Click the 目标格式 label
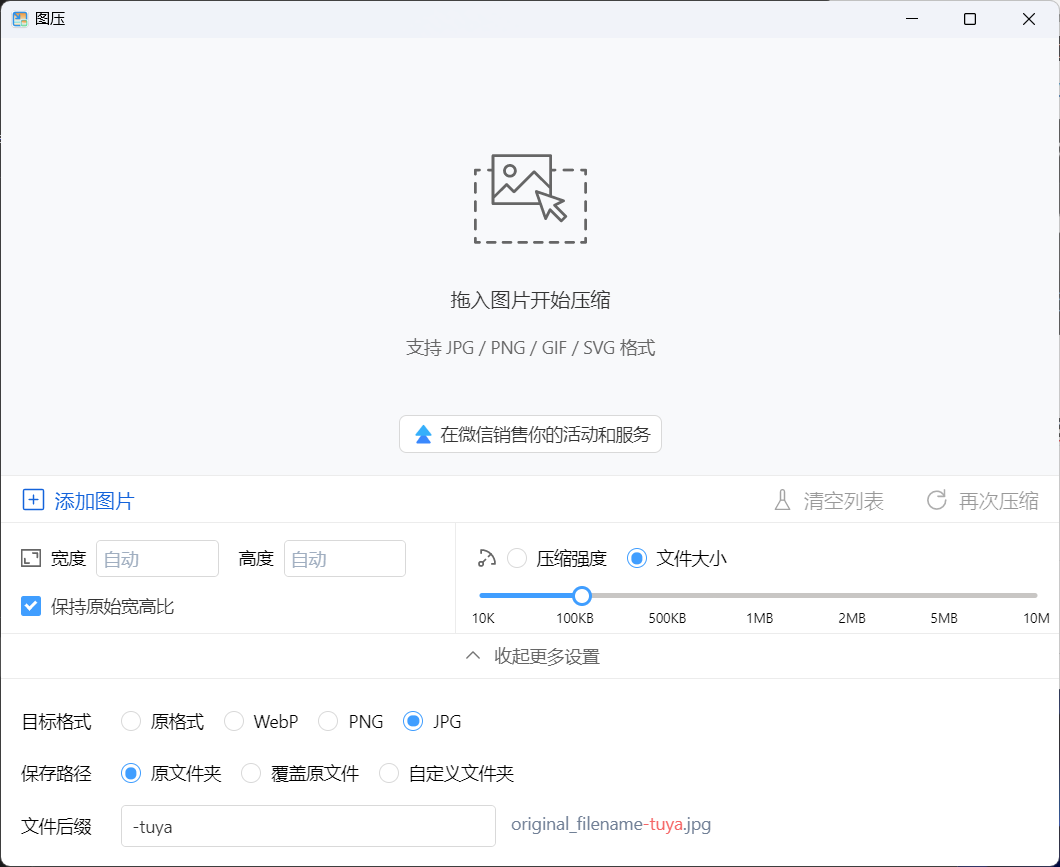The height and width of the screenshot is (867, 1060). point(57,722)
